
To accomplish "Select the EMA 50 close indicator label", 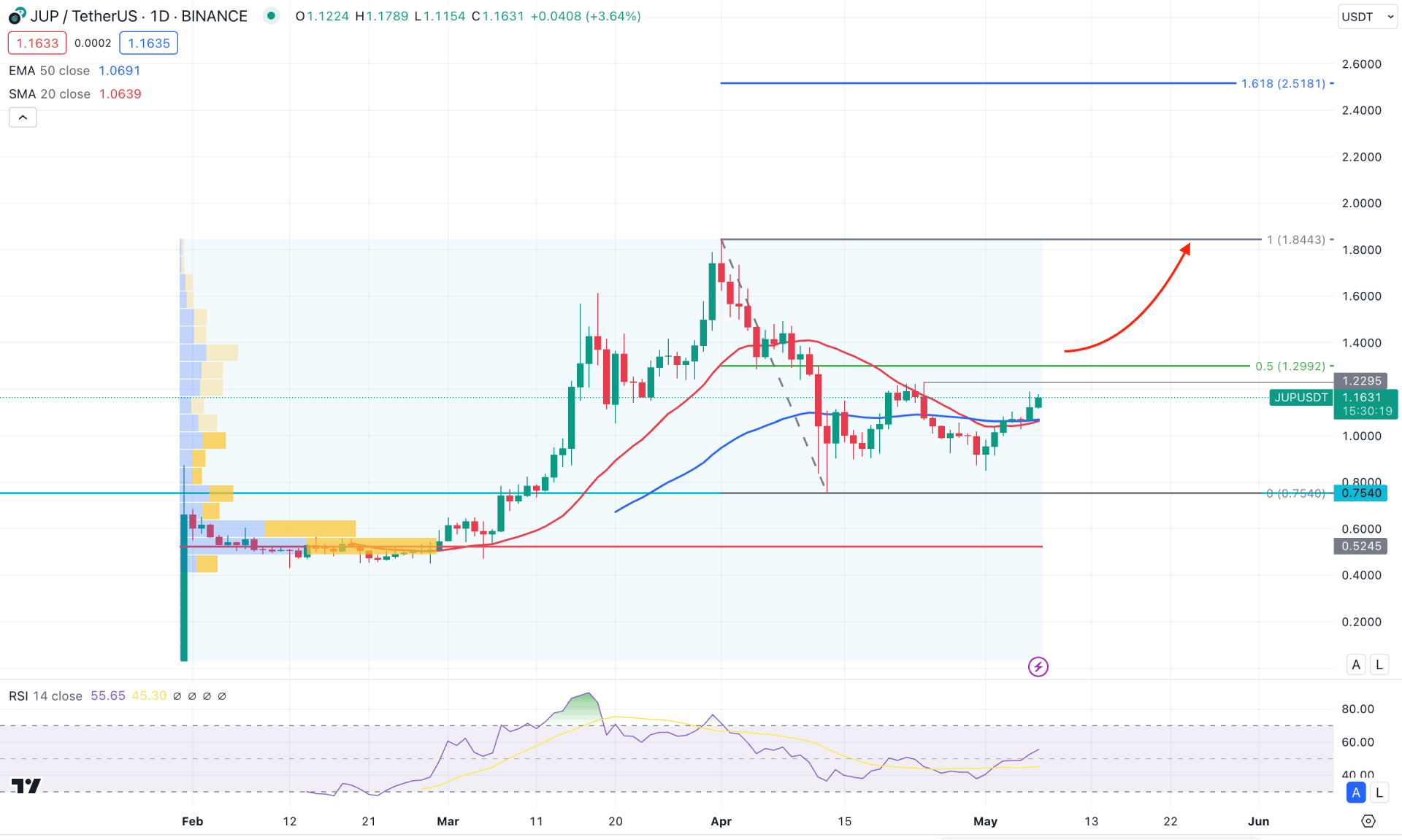I will coord(49,71).
